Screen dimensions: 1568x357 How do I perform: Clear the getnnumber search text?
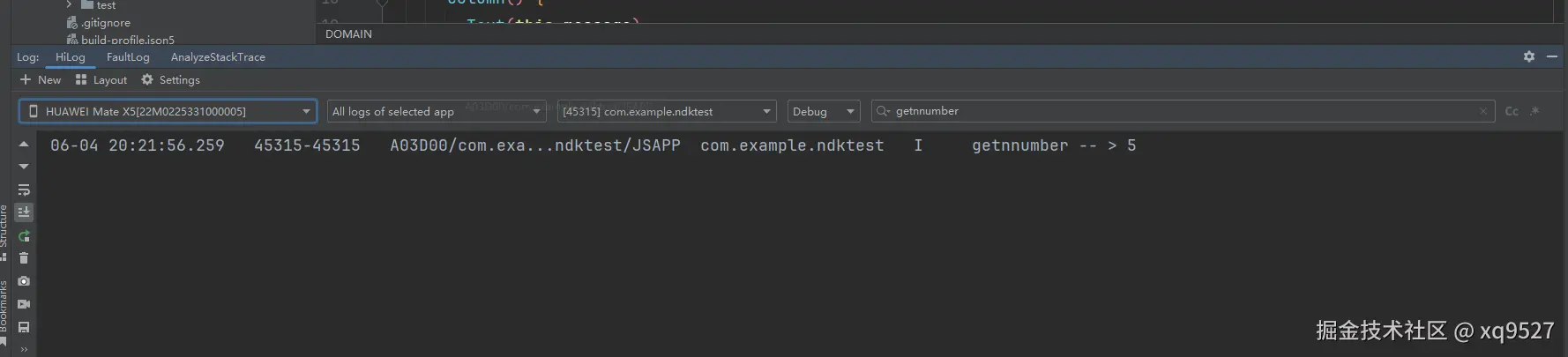coord(1483,111)
